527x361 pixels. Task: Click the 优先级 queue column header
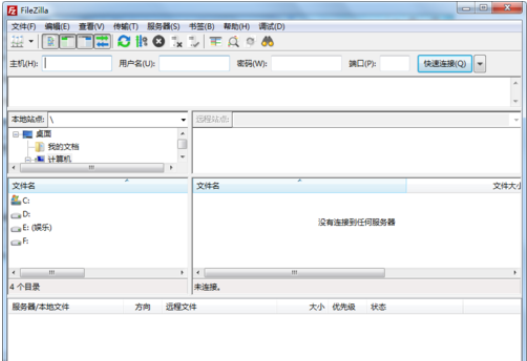347,307
